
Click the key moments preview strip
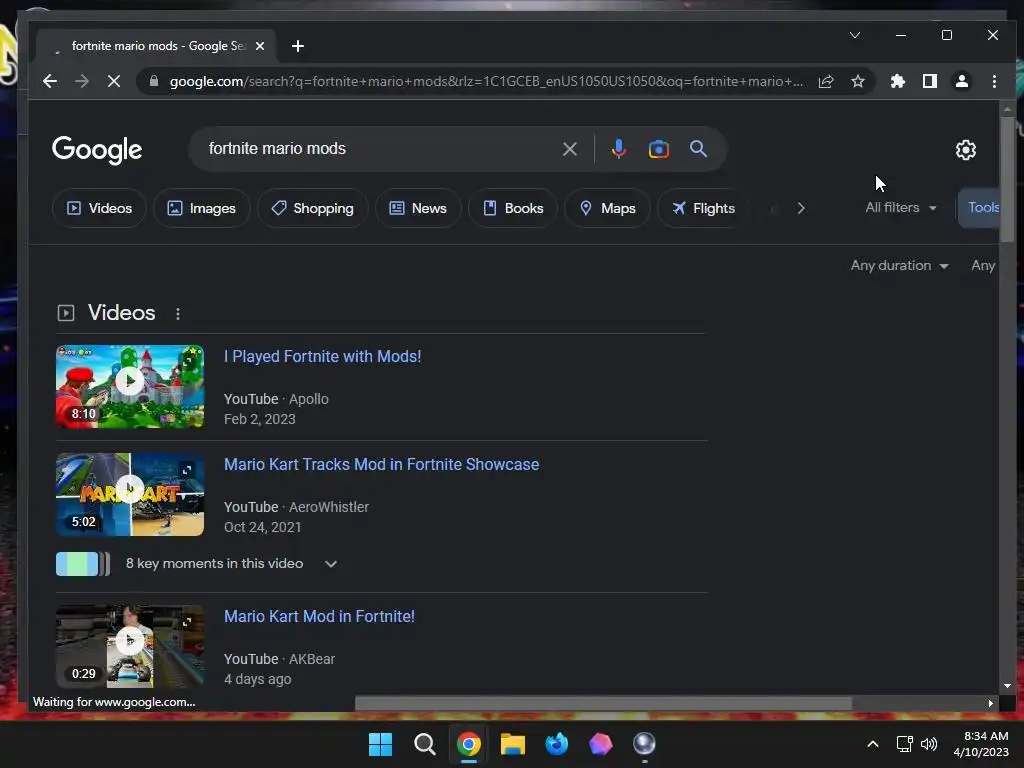tap(83, 564)
